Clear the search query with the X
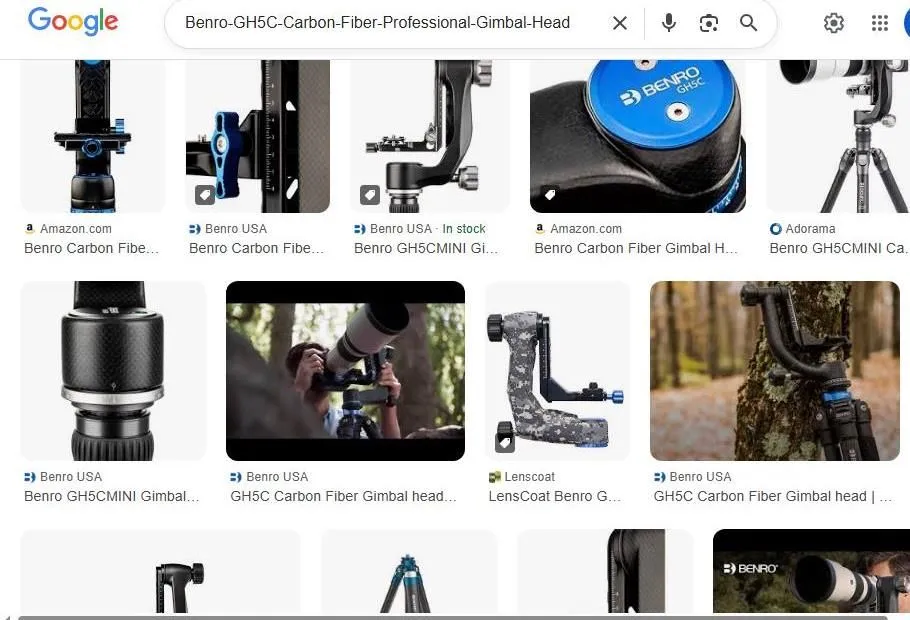Screen dimensions: 910x620 620,23
